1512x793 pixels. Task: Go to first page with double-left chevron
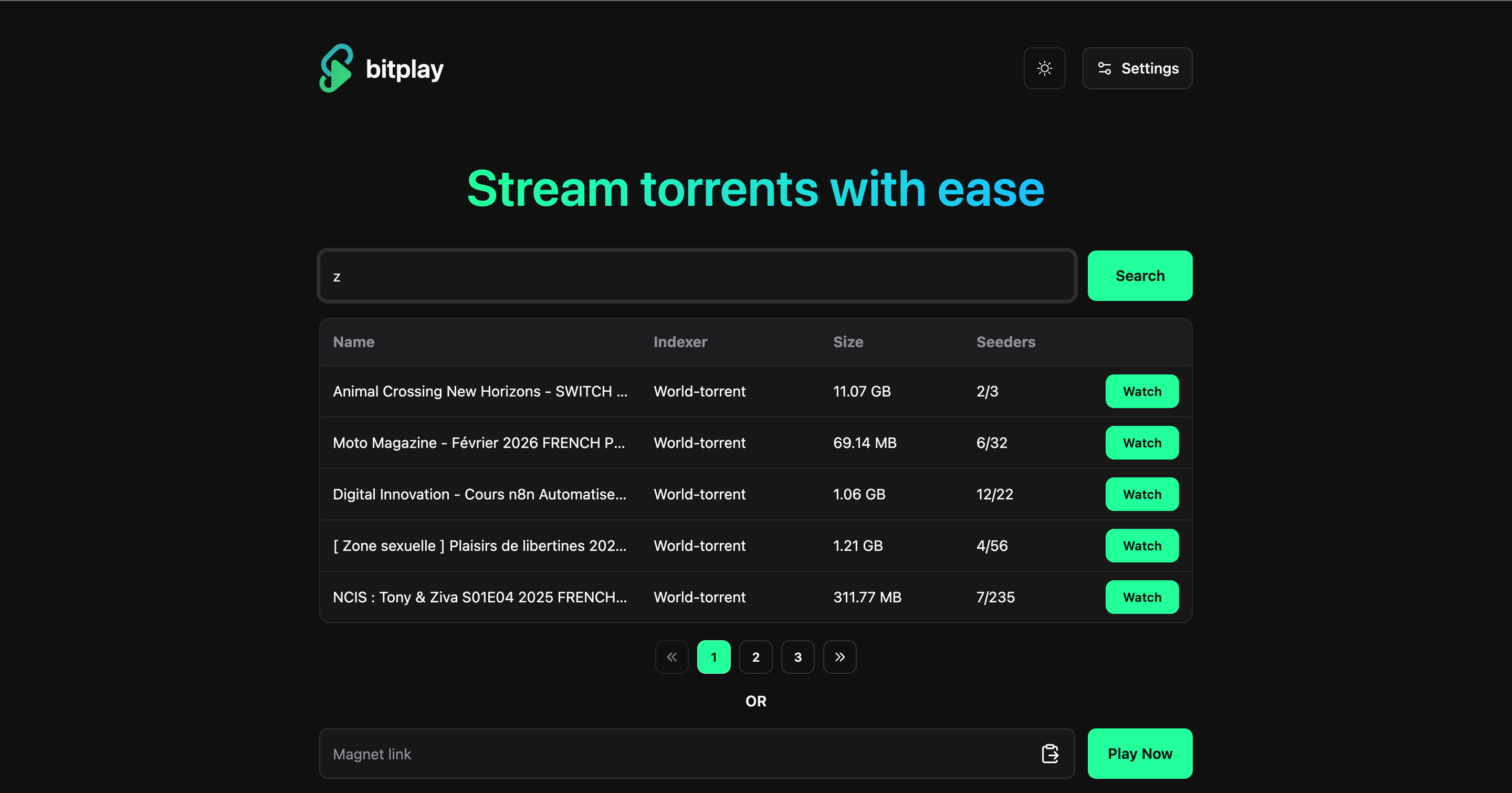tap(671, 657)
